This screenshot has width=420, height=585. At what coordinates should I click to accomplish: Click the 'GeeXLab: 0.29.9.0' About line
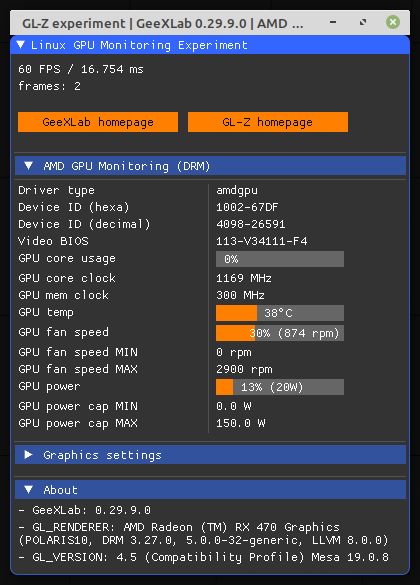click(x=84, y=510)
